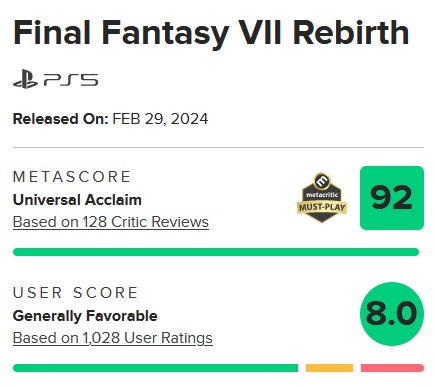The height and width of the screenshot is (387, 435).
Task: Click the green positive user ratings bar
Action: tap(155, 368)
